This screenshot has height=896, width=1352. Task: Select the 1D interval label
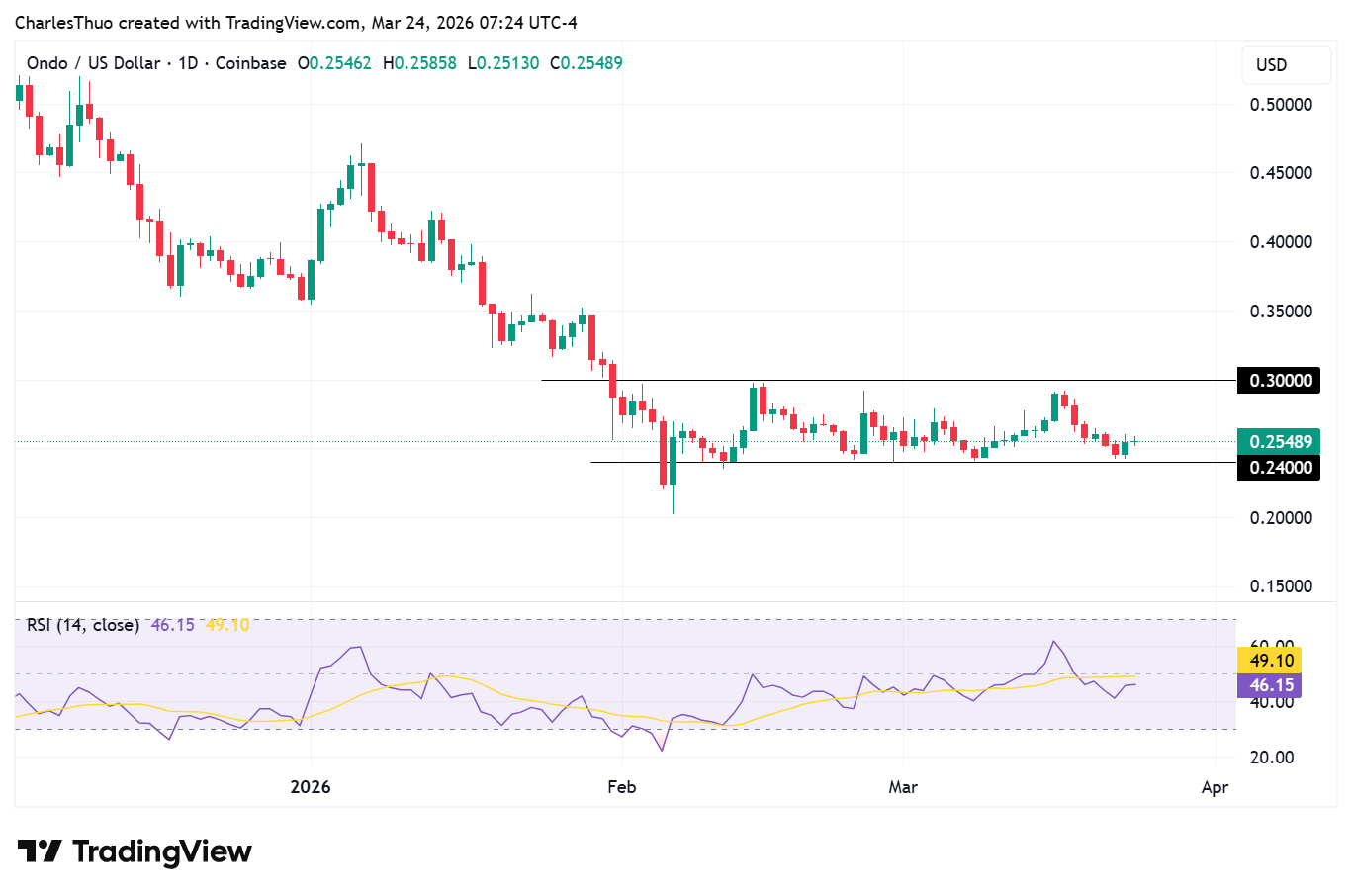[188, 63]
